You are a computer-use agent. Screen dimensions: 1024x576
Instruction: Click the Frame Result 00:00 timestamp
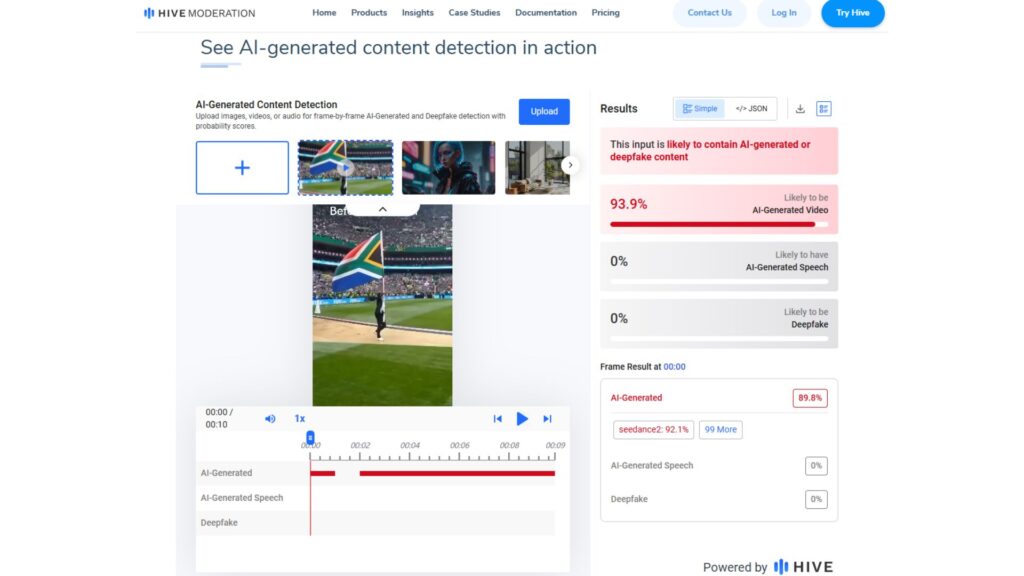click(x=675, y=367)
